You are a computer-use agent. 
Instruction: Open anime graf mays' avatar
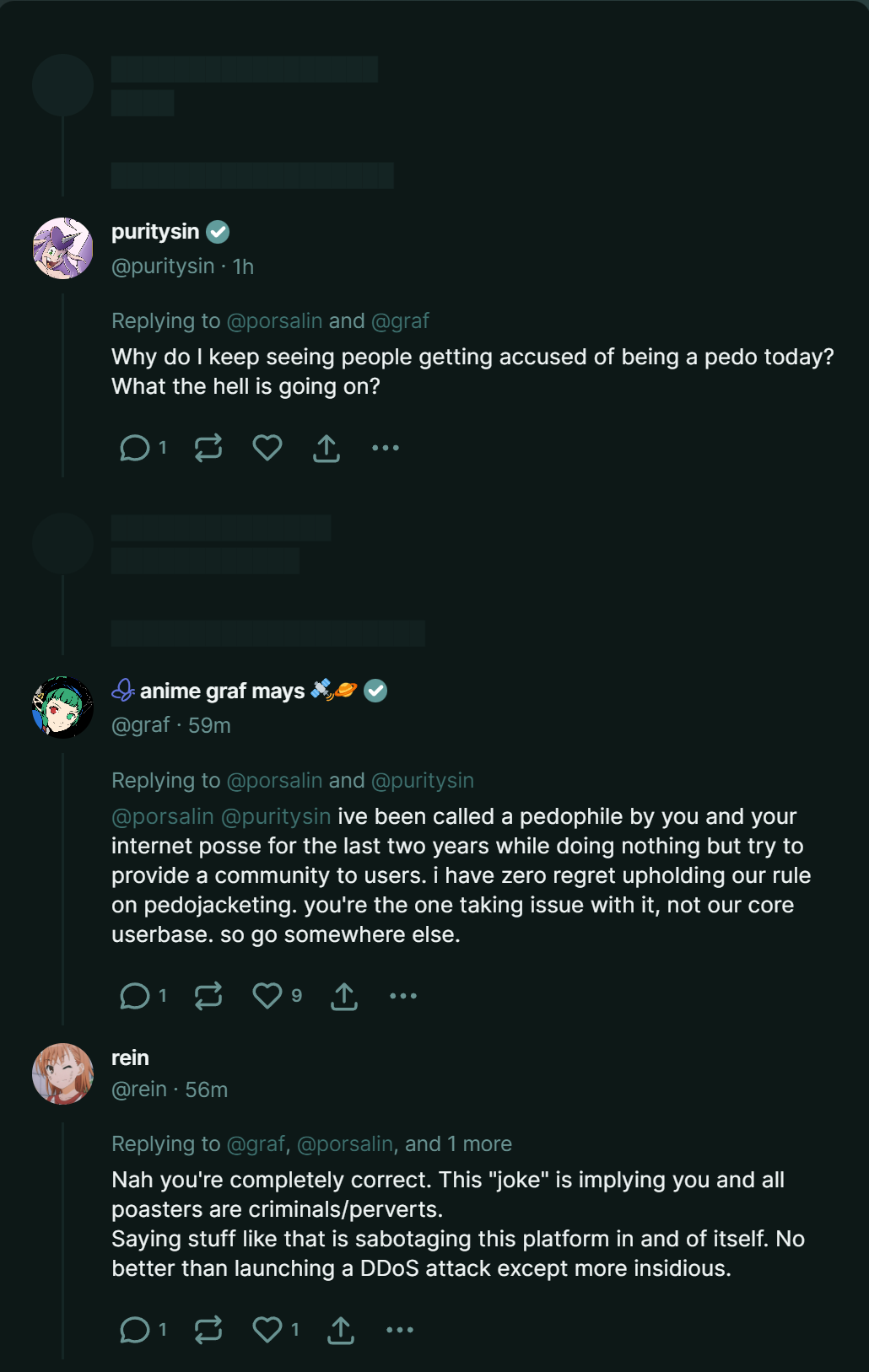pos(62,708)
